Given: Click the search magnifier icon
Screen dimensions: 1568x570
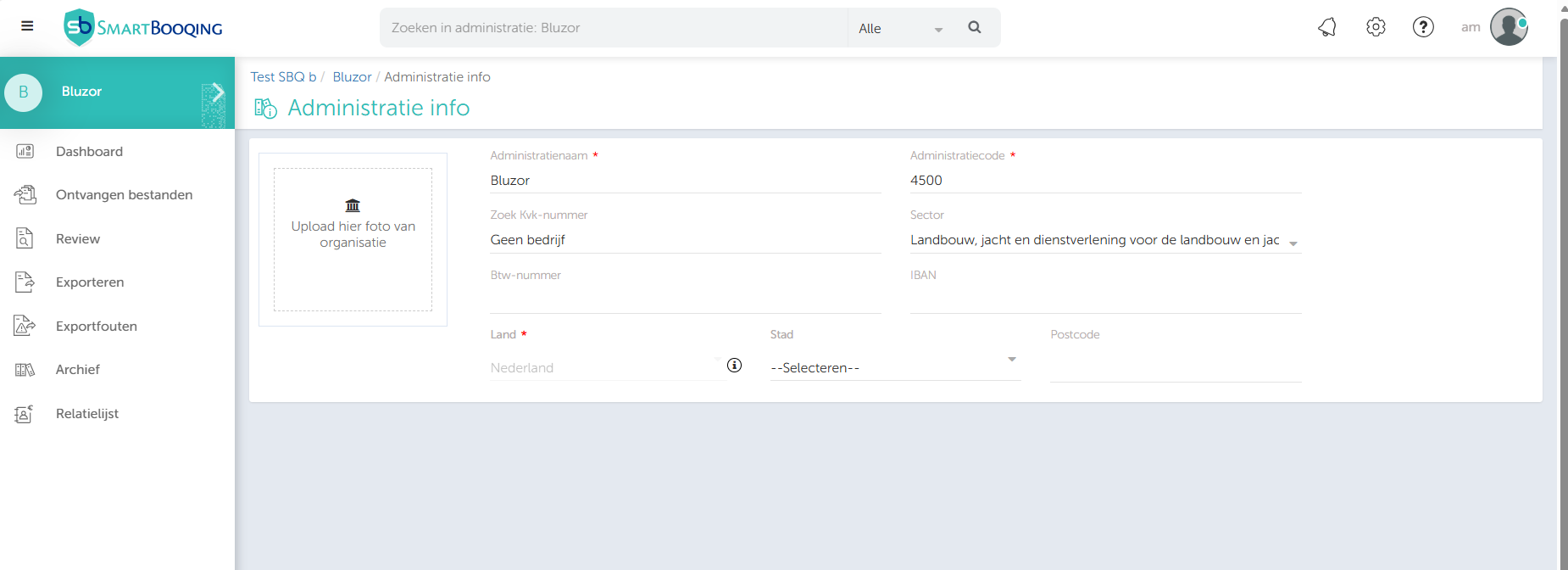Looking at the screenshot, I should 975,27.
